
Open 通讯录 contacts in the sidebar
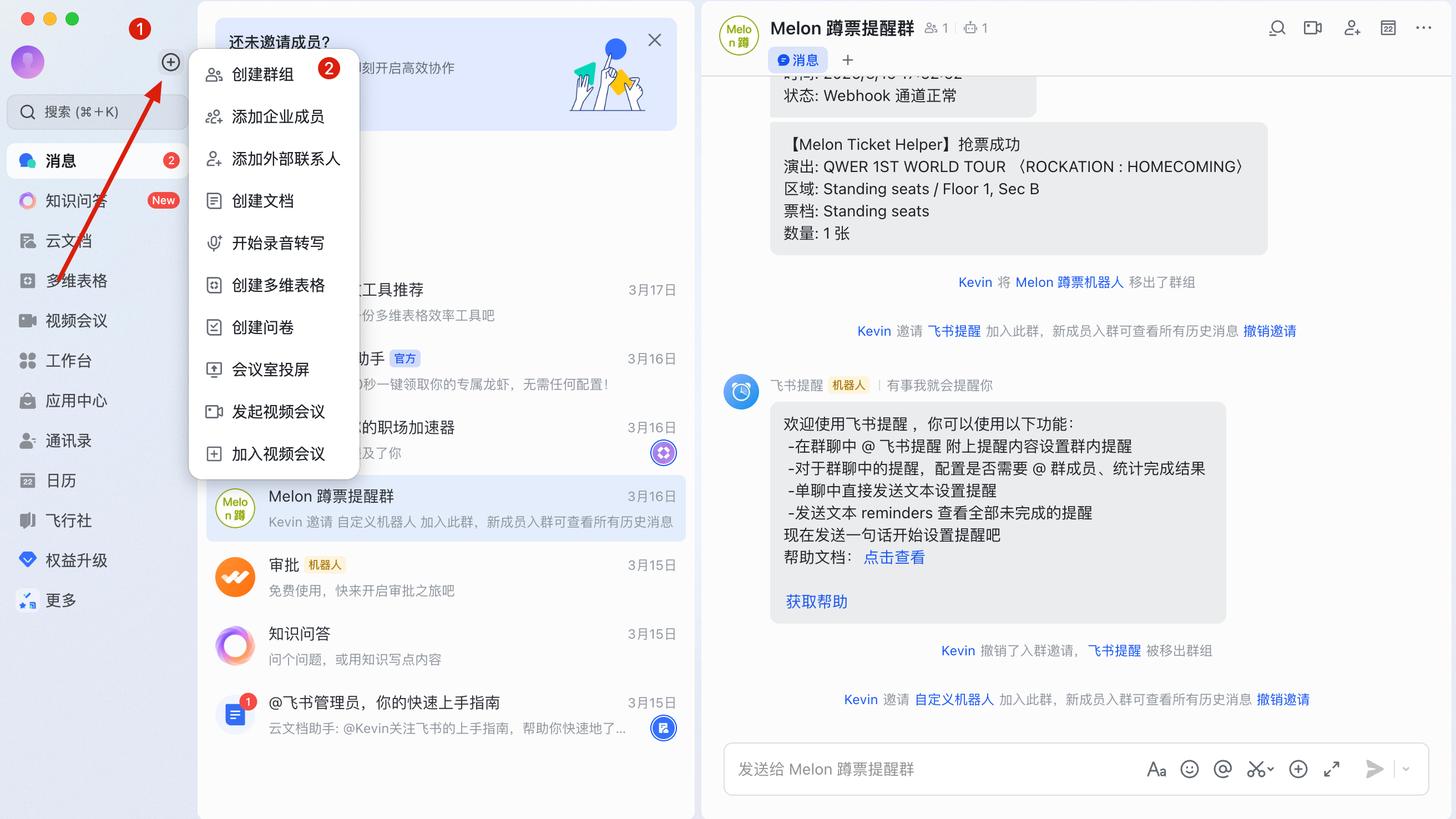click(97, 441)
